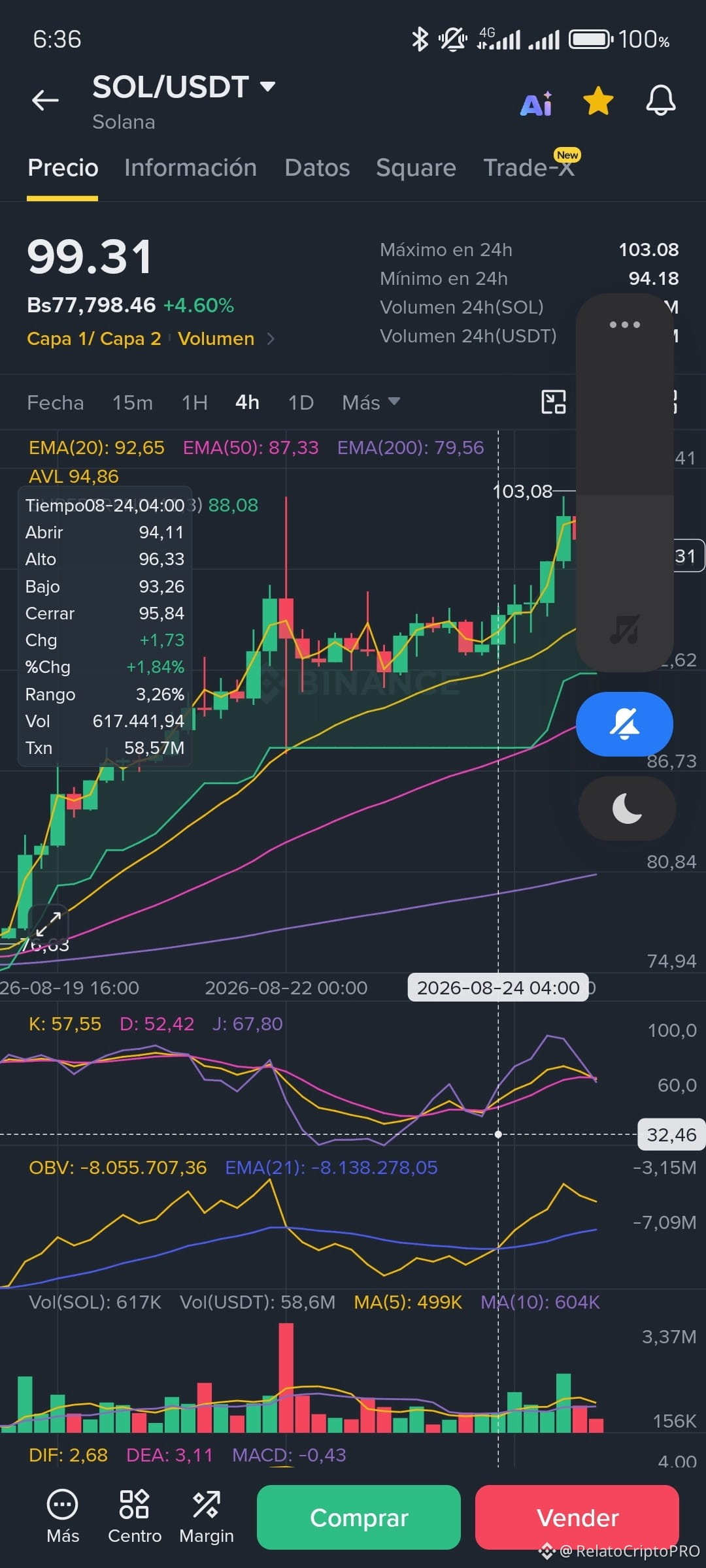706x1568 pixels.
Task: Click the OBV: -8.055.707,36 label
Action: pyautogui.click(x=118, y=1168)
